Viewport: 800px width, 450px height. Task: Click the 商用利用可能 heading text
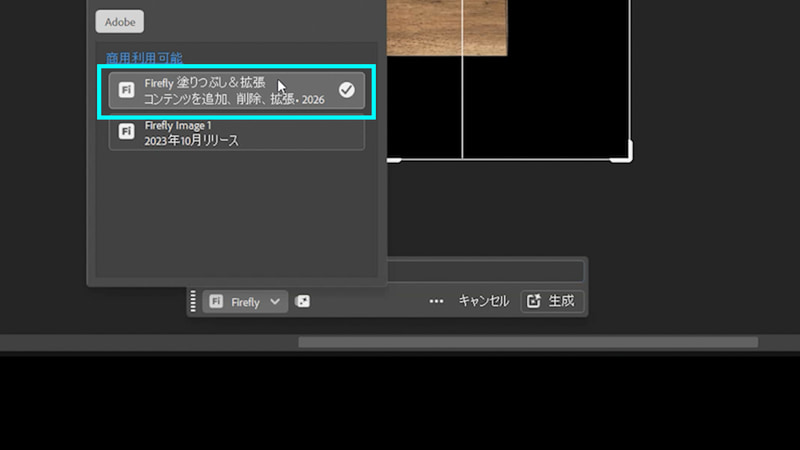tap(144, 58)
